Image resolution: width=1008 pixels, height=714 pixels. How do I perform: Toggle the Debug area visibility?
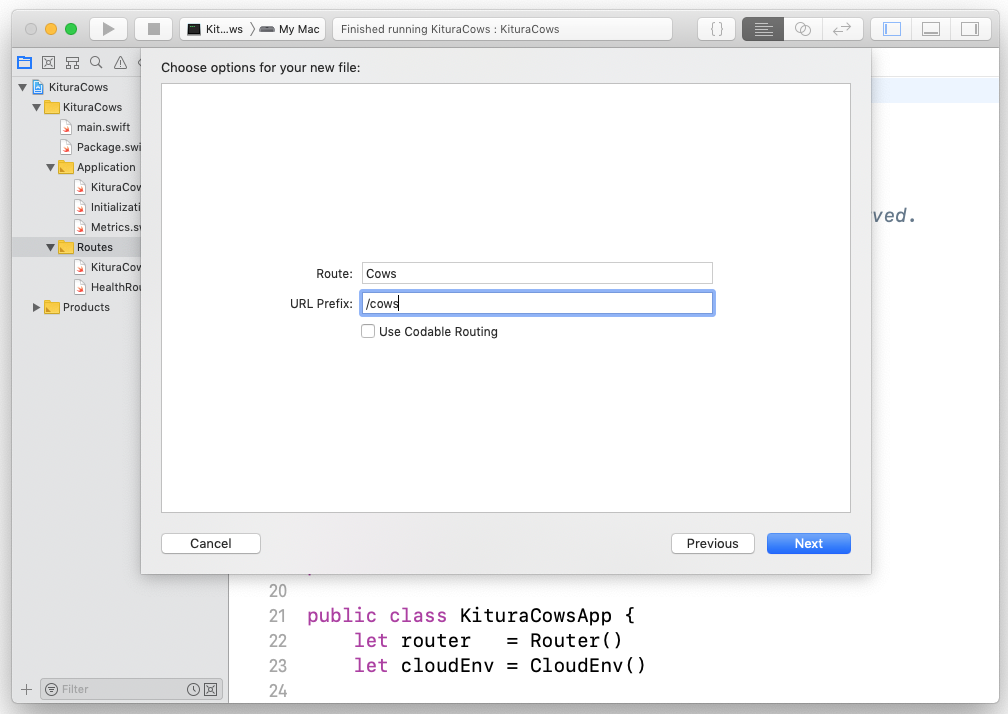coord(931,29)
